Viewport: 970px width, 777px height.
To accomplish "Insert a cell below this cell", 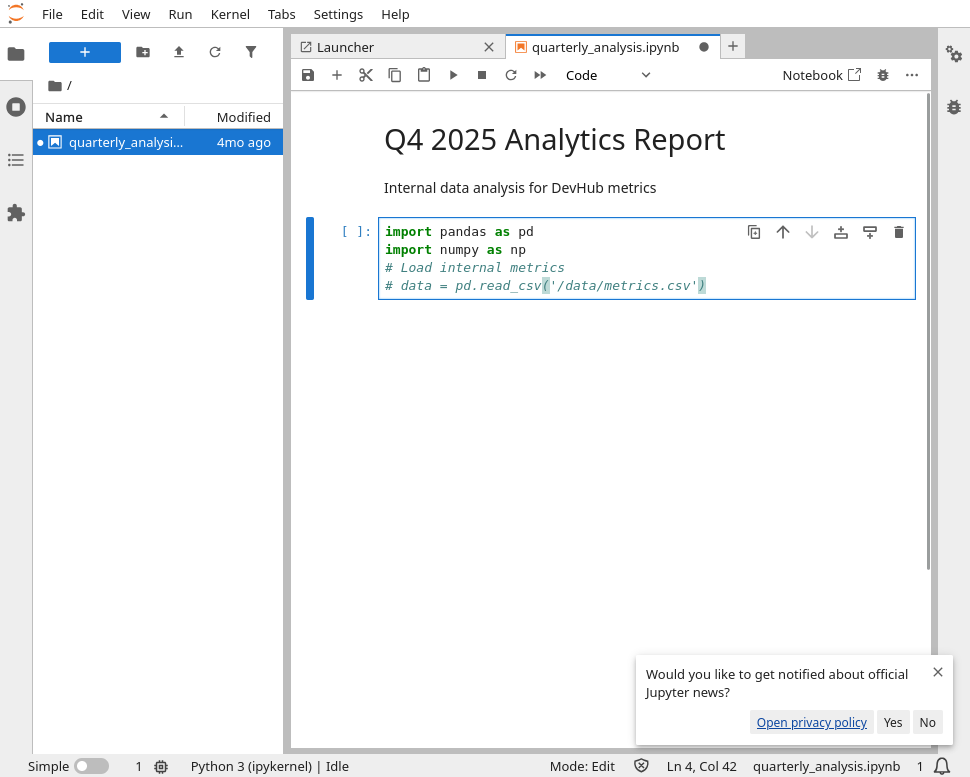I will click(x=870, y=232).
